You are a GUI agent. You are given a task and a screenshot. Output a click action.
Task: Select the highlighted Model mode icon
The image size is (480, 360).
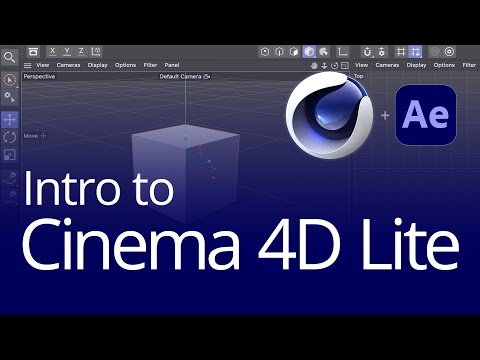pyautogui.click(x=309, y=52)
